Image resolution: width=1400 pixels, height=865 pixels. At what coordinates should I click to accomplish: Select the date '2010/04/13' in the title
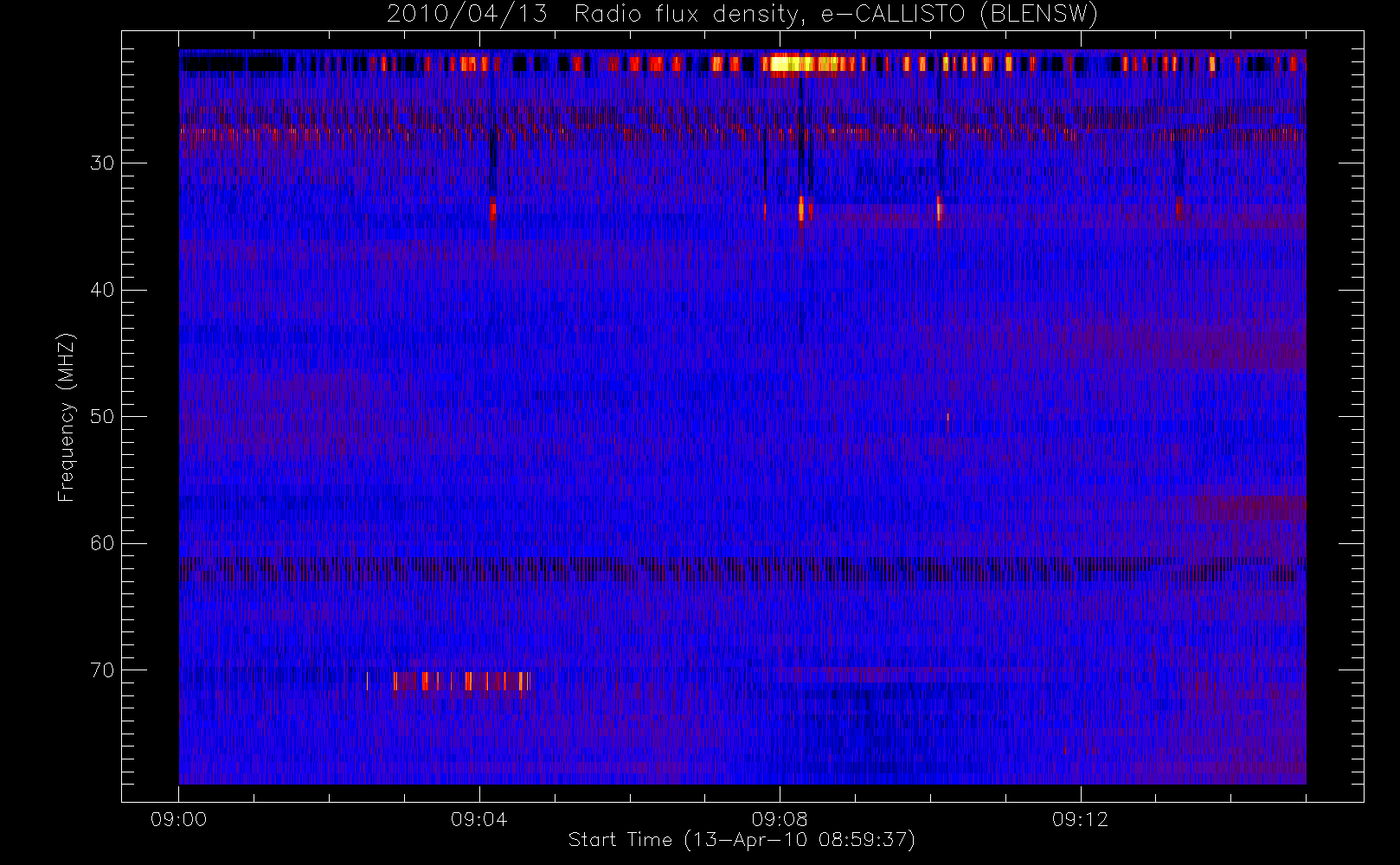[x=467, y=15]
